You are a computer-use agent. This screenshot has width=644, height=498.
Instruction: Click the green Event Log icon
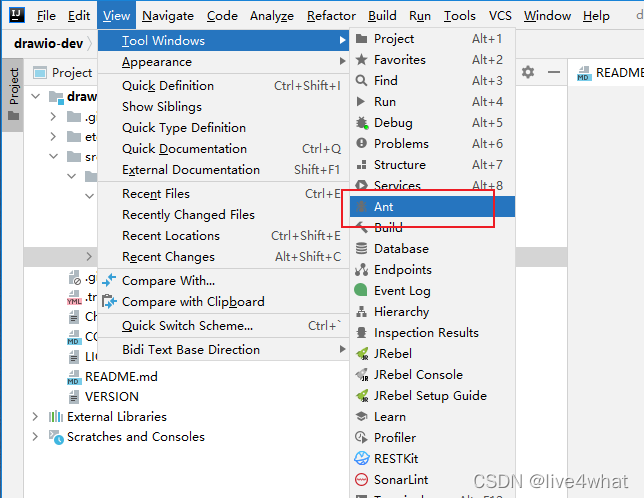coord(361,290)
